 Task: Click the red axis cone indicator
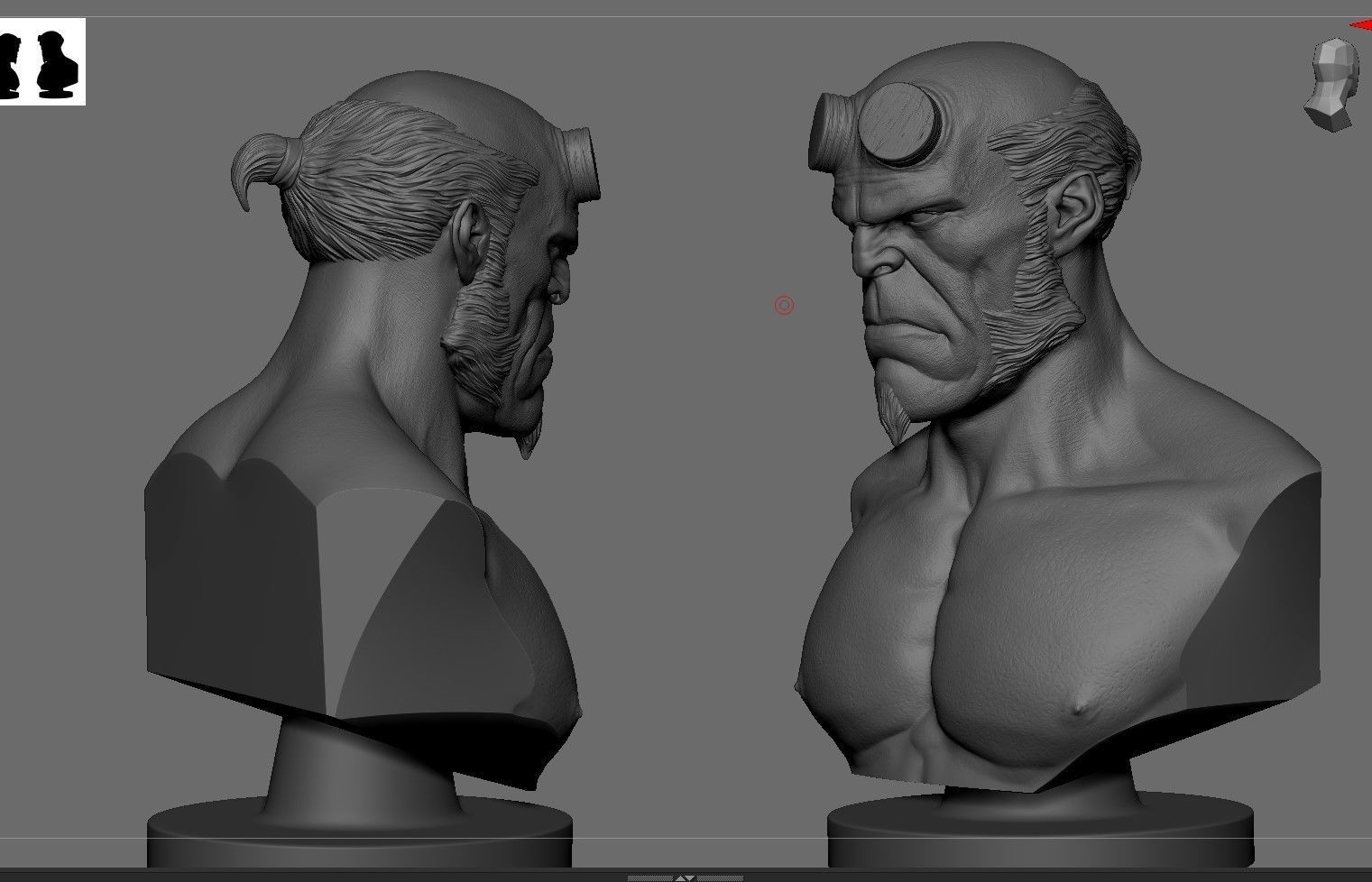[x=1361, y=26]
